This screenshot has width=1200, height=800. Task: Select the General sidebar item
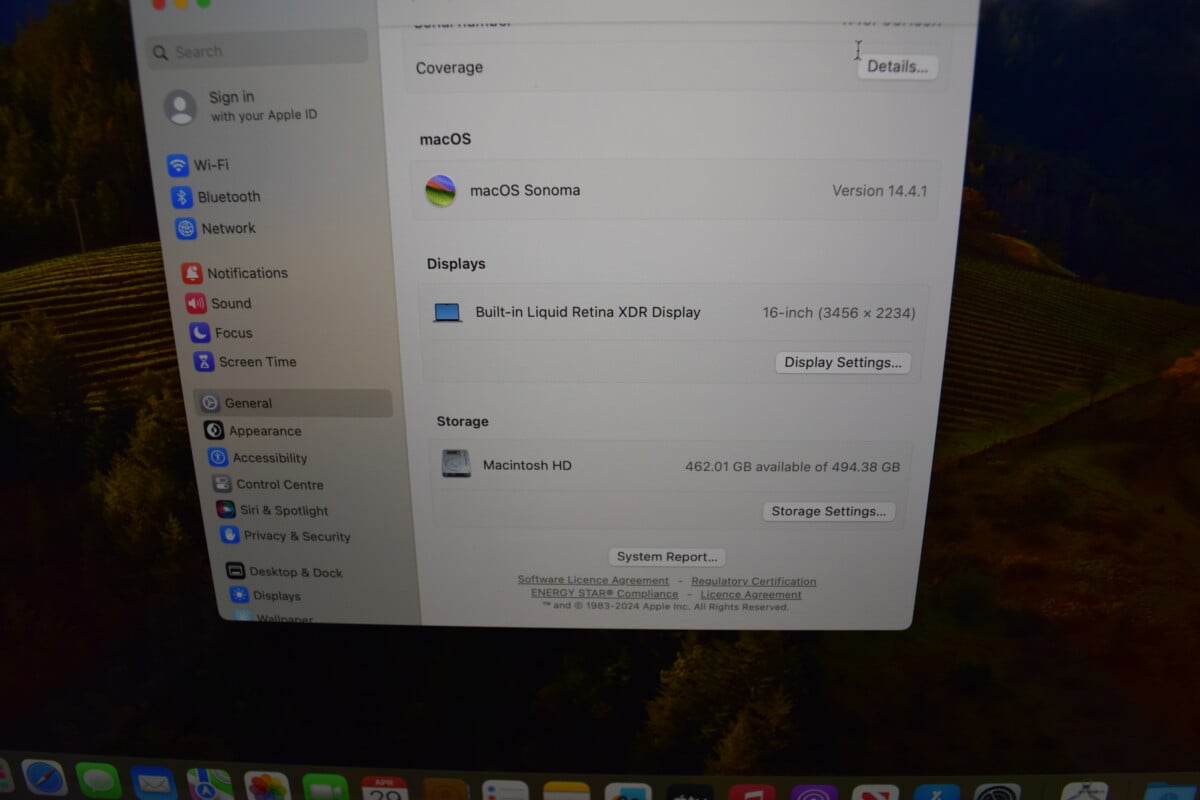click(293, 403)
